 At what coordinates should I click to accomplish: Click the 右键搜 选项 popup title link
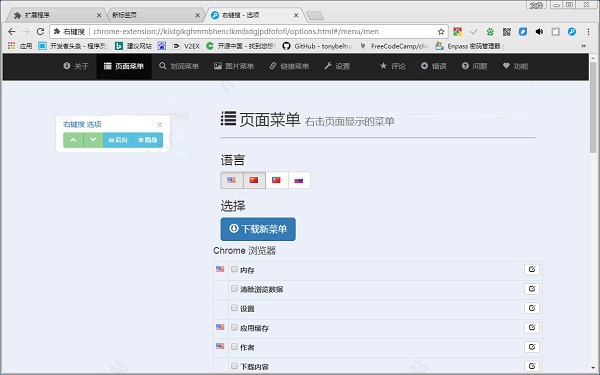pos(82,124)
